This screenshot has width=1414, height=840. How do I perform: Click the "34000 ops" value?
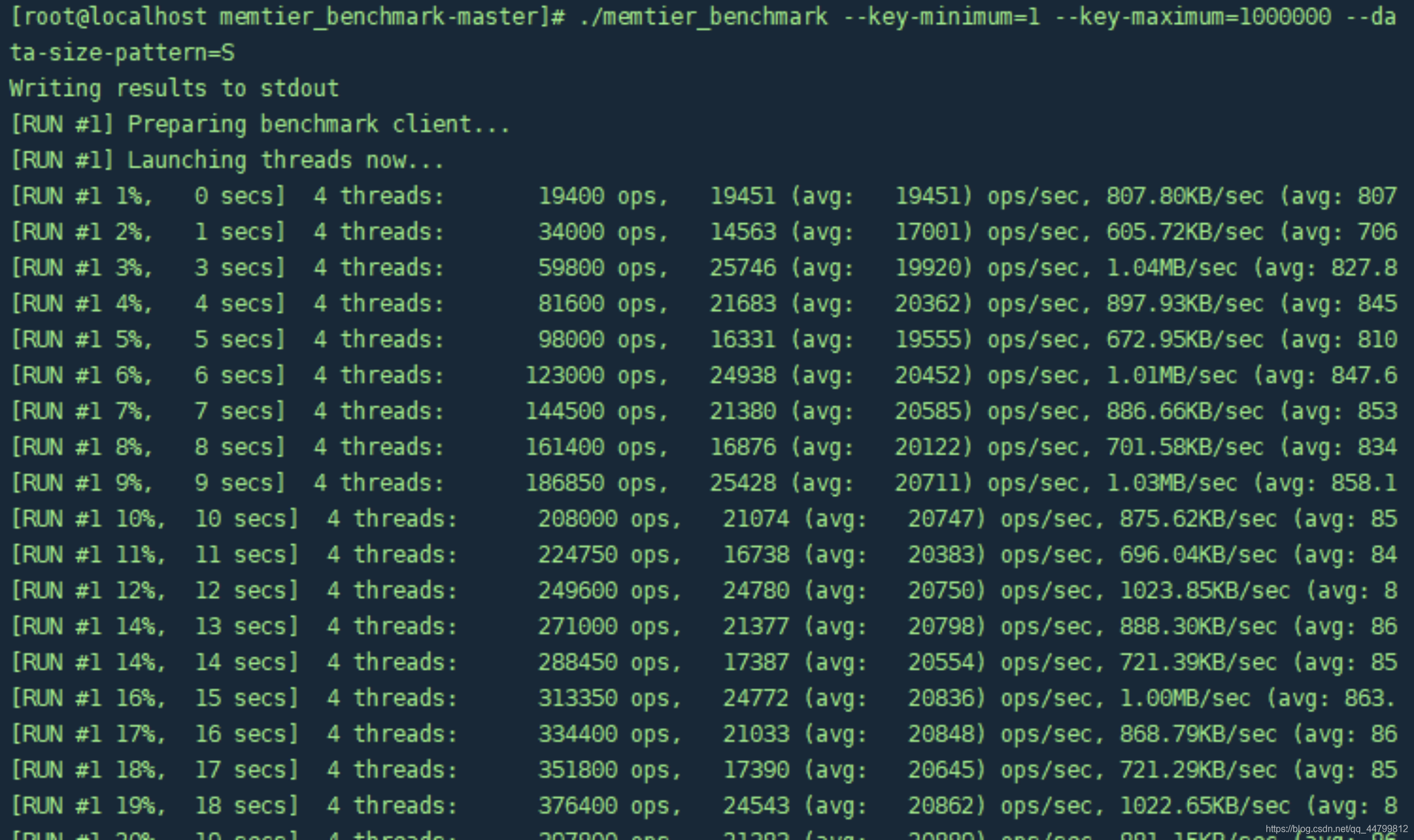pos(602,232)
